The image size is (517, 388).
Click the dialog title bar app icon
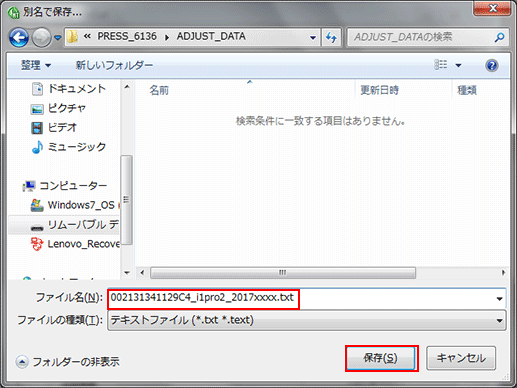(14, 13)
